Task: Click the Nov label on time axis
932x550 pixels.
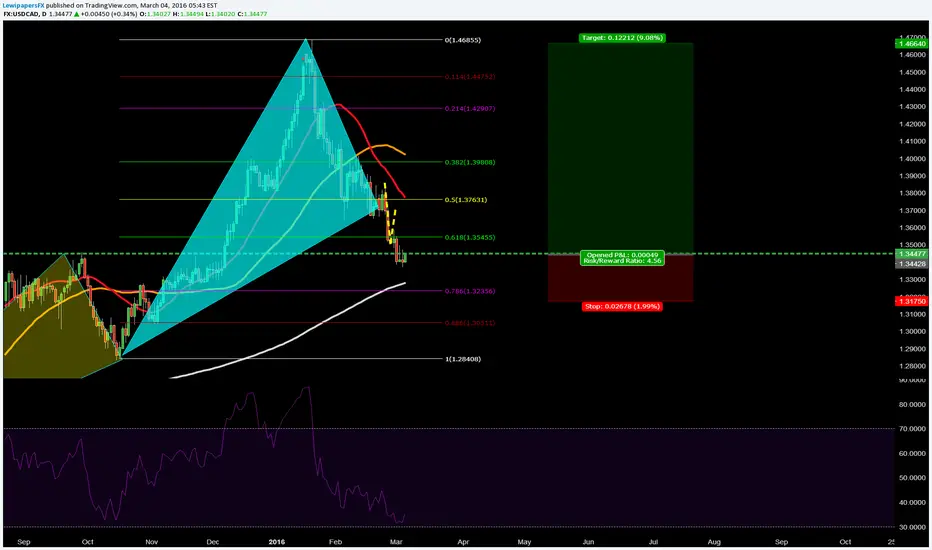Action: pos(152,542)
